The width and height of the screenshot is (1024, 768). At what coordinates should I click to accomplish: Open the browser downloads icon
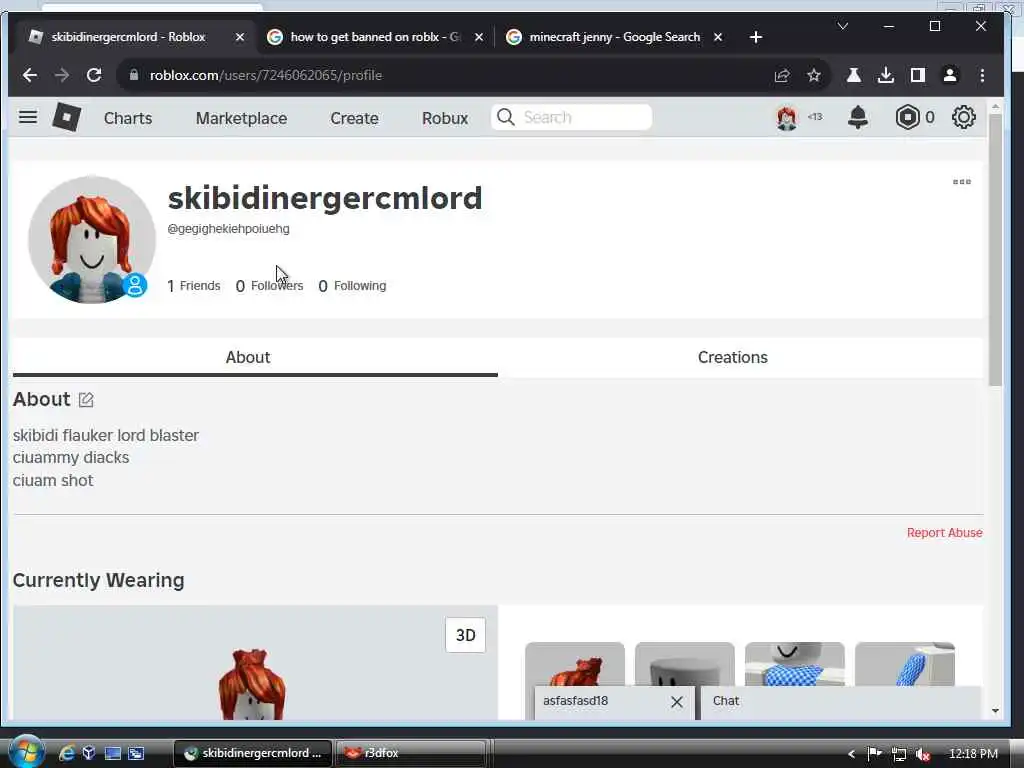(886, 75)
